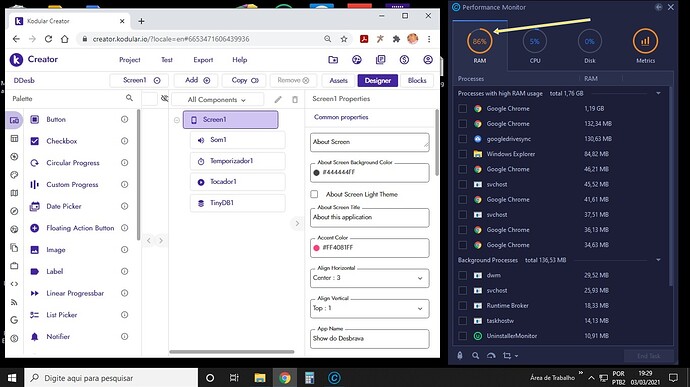Open a new Chrome tab
This screenshot has width=690, height=387.
141,21
